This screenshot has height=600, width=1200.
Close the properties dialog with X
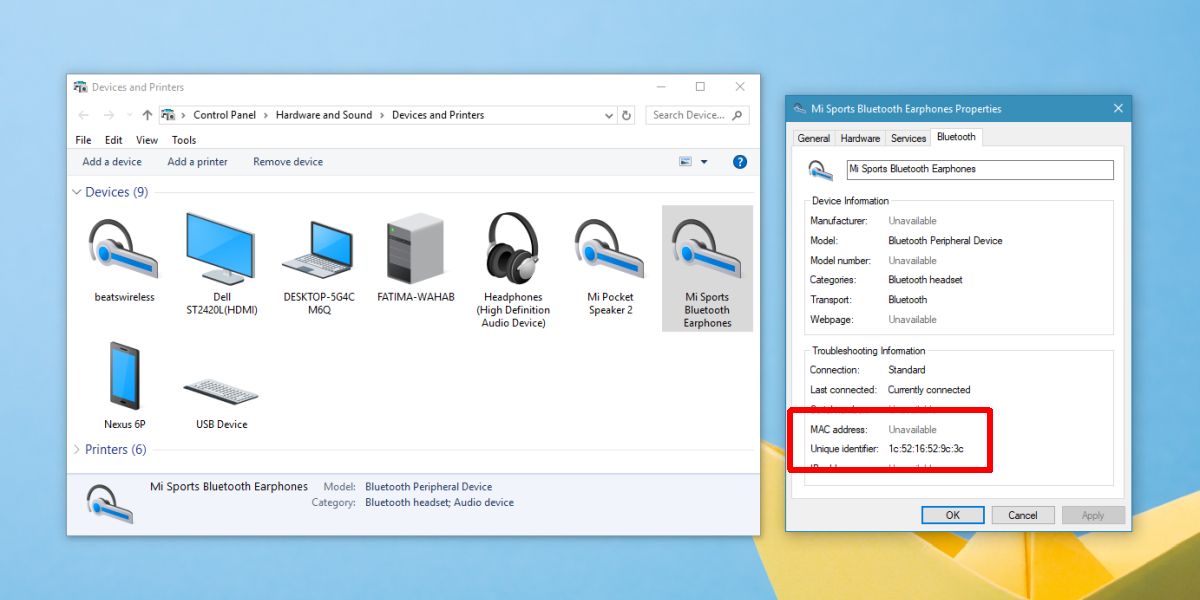click(1118, 108)
